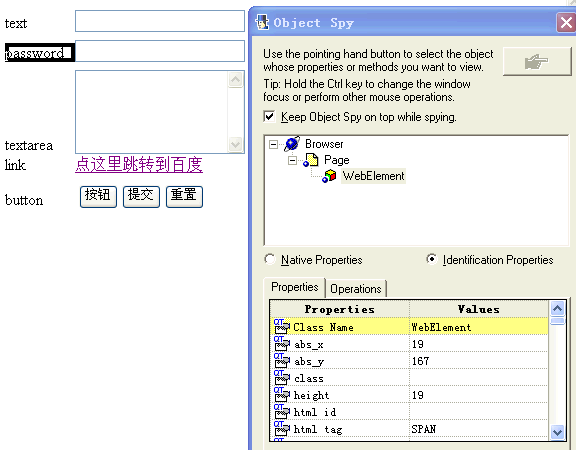Click the WebElement cube icon
This screenshot has width=576, height=450.
click(x=329, y=176)
